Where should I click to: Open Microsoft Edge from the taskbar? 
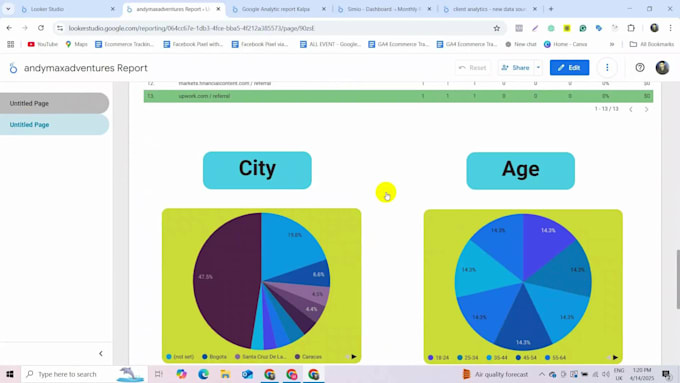tap(203, 374)
